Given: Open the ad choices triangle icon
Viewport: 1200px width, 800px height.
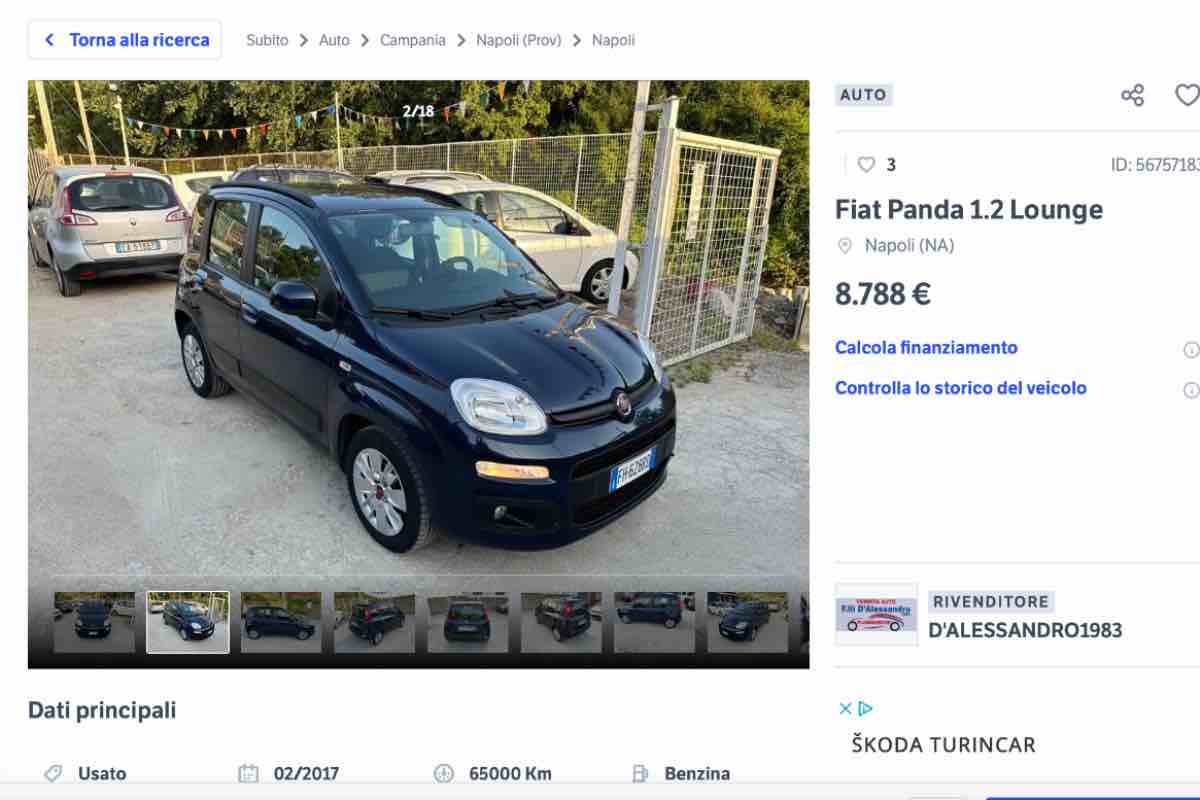Looking at the screenshot, I should (866, 708).
